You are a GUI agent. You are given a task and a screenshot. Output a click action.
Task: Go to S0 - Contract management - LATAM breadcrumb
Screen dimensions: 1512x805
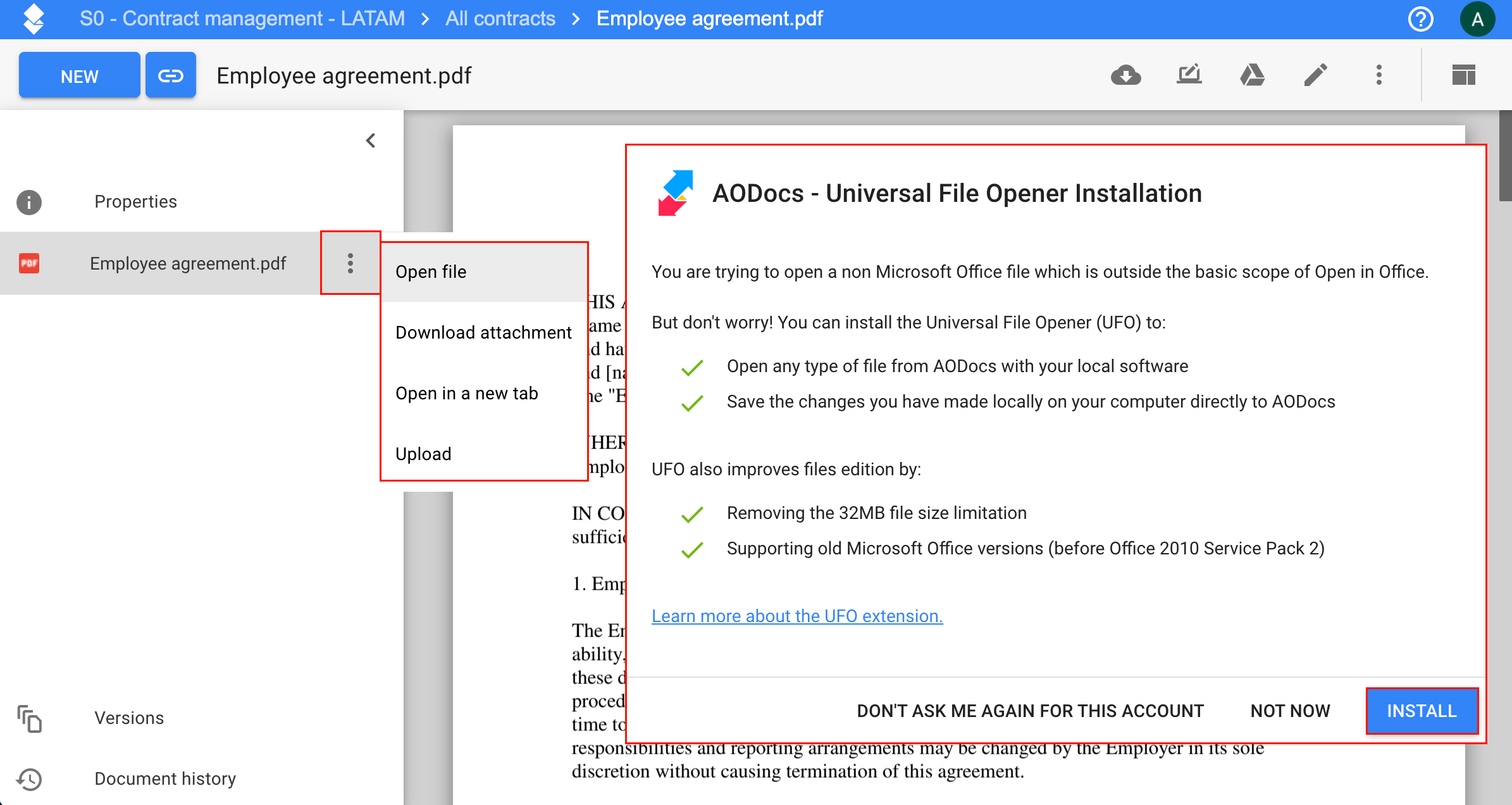(242, 18)
